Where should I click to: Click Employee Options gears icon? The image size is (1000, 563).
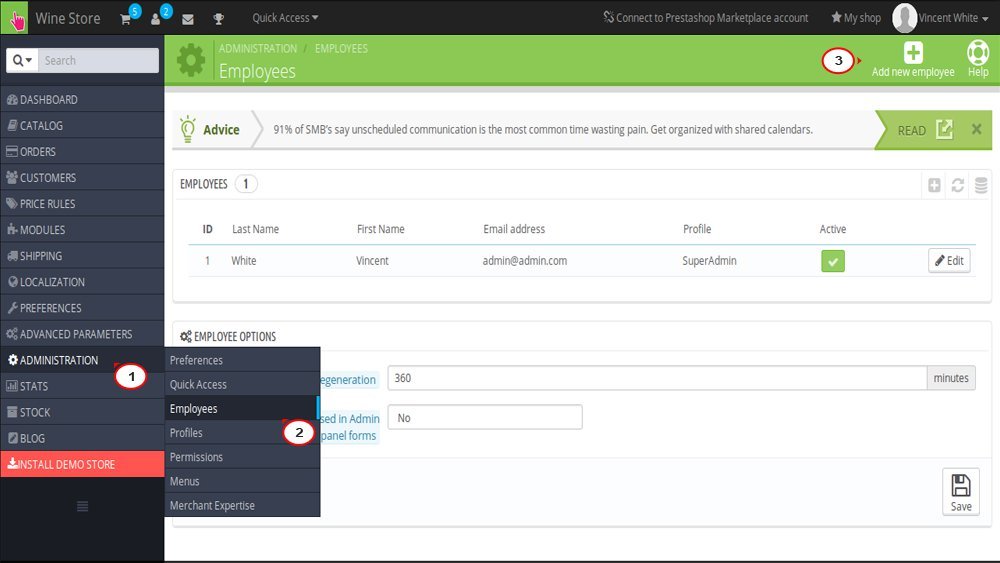click(186, 337)
